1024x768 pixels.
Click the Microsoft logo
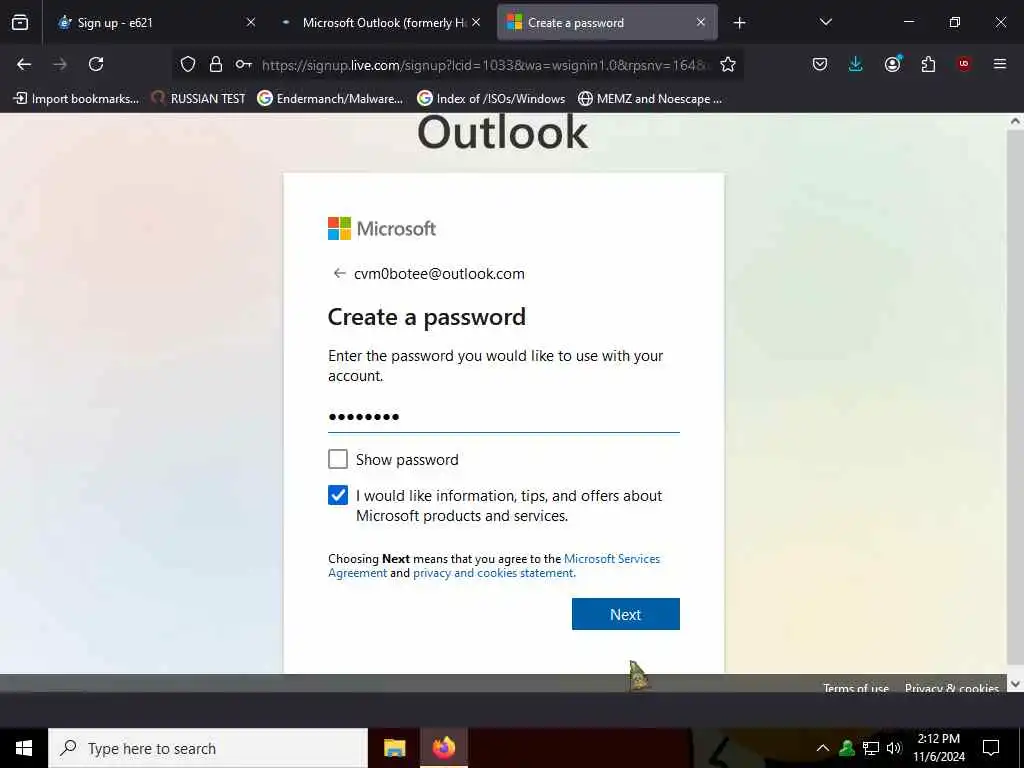point(381,229)
